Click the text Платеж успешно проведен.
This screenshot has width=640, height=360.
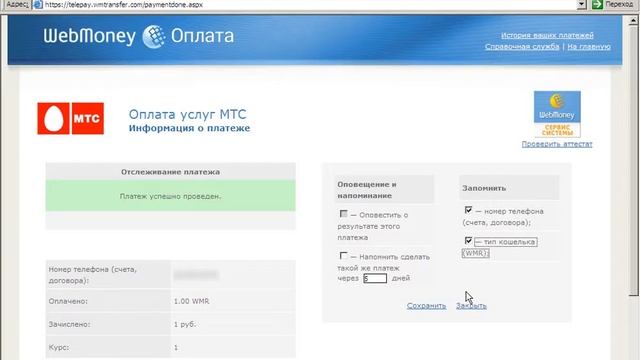(x=170, y=196)
